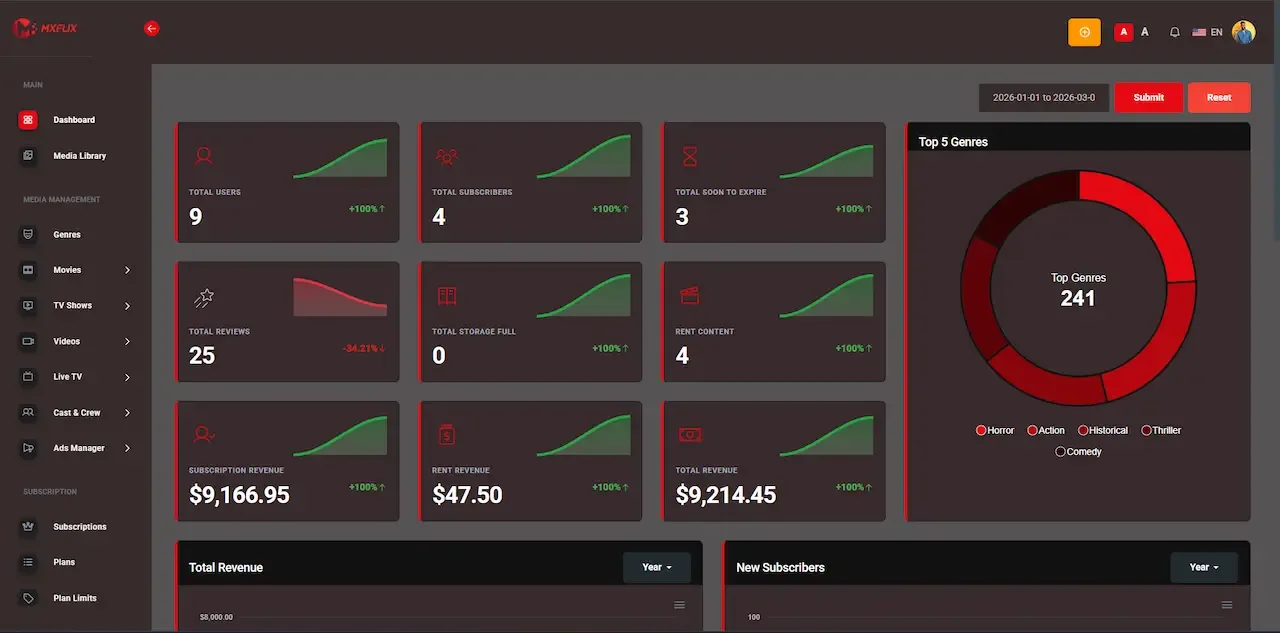Open the Plan Limits menu item
The width and height of the screenshot is (1280, 633).
[75, 598]
